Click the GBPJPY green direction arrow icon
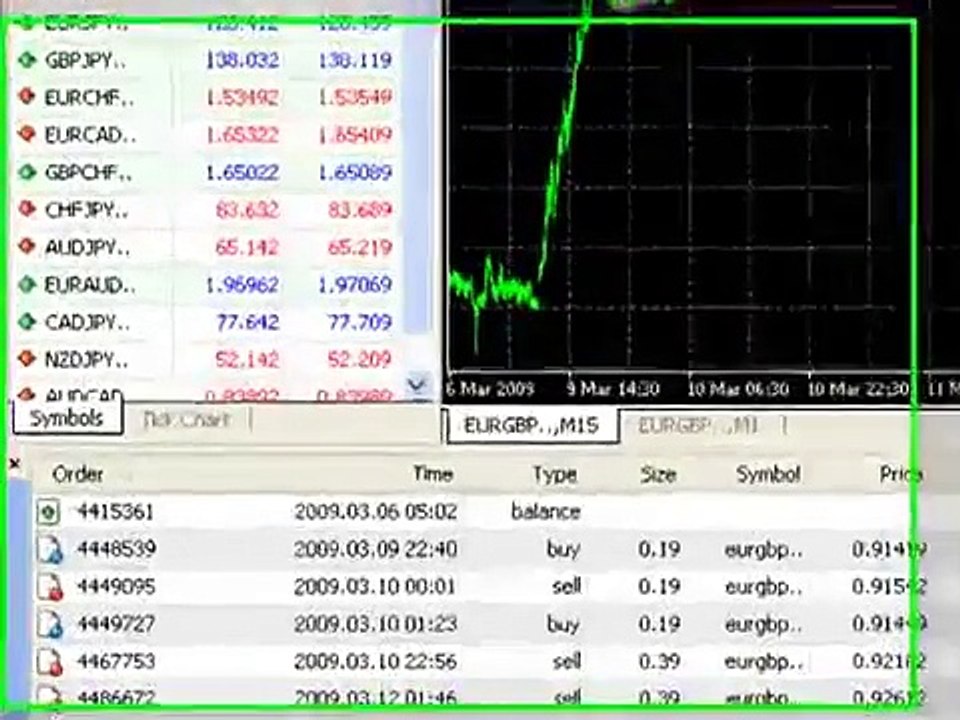This screenshot has height=720, width=960. [x=27, y=60]
